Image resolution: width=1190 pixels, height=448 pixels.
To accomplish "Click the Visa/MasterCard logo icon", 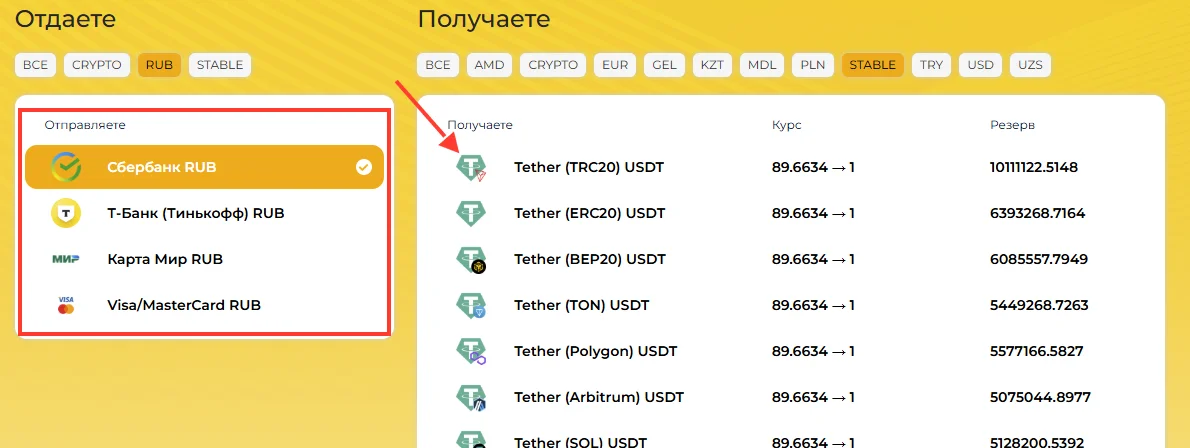I will coord(66,305).
